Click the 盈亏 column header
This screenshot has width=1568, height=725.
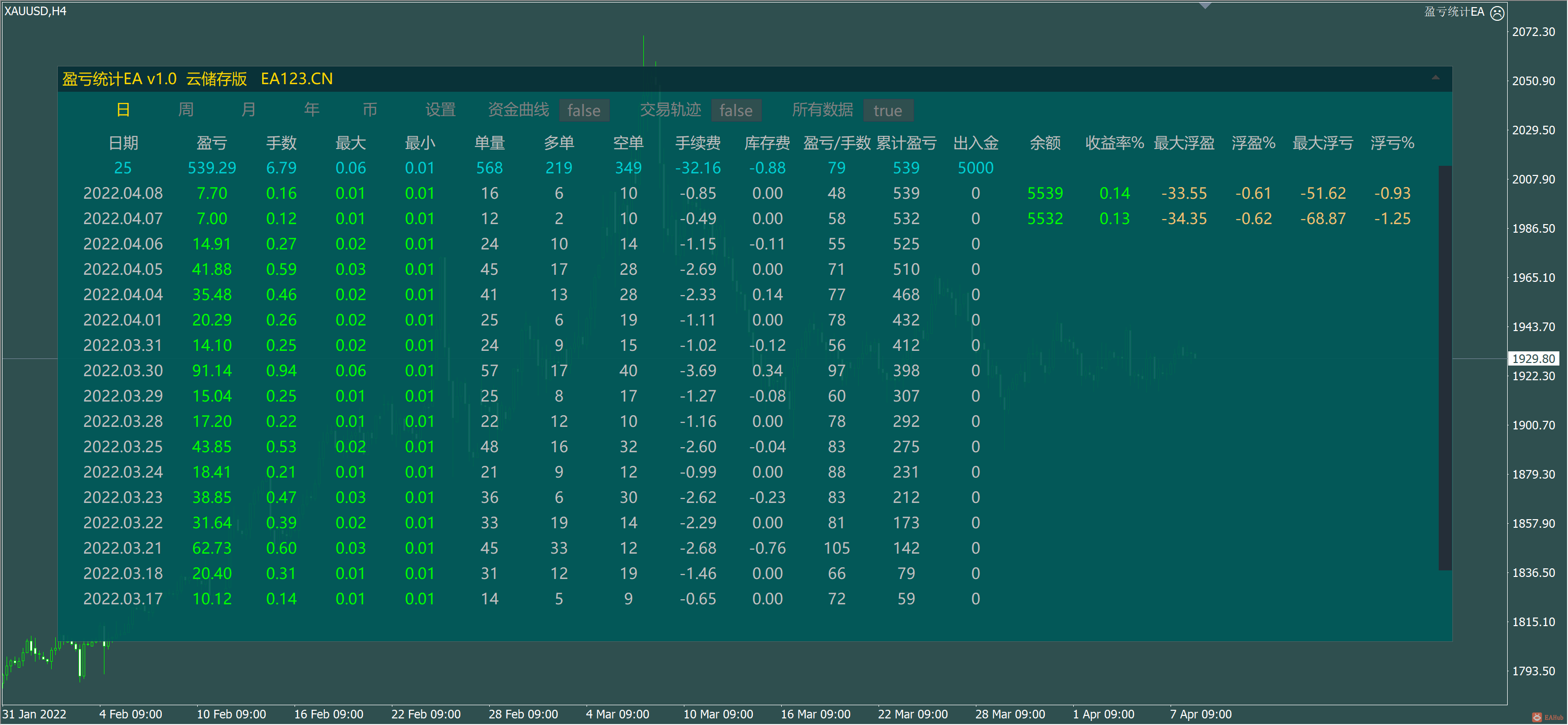pos(211,143)
